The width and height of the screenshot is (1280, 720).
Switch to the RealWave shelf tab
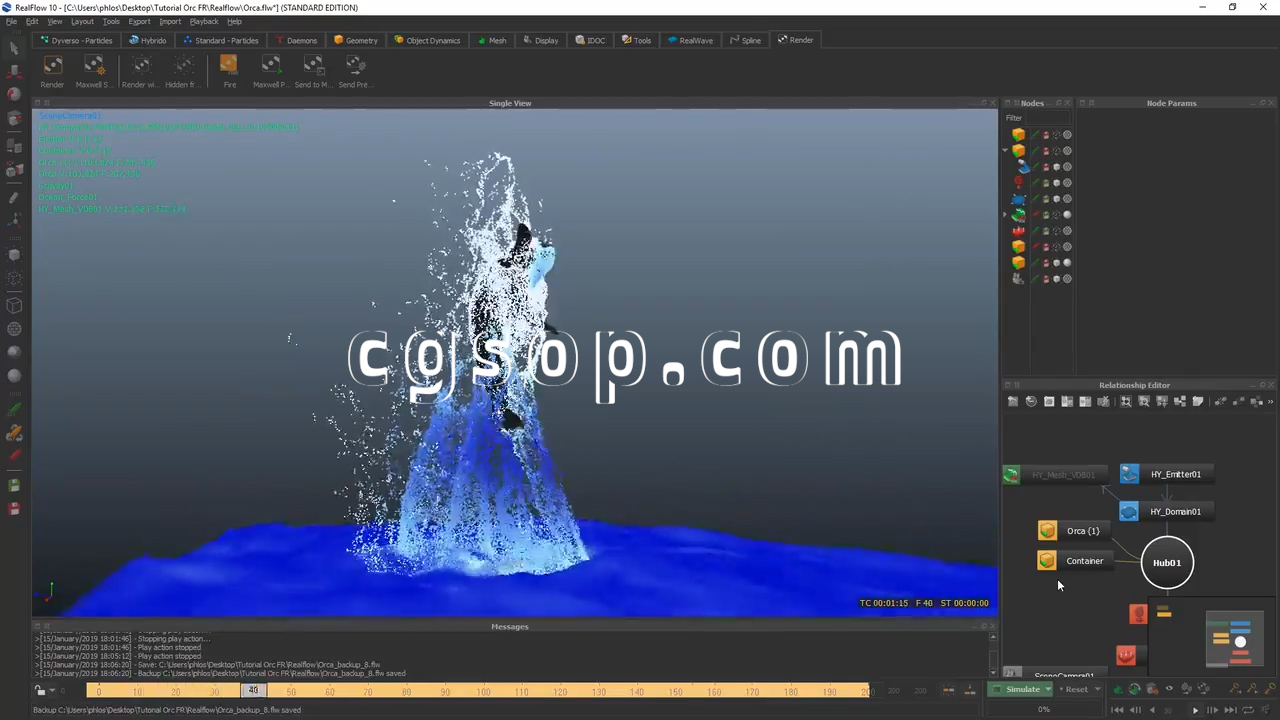pos(691,40)
